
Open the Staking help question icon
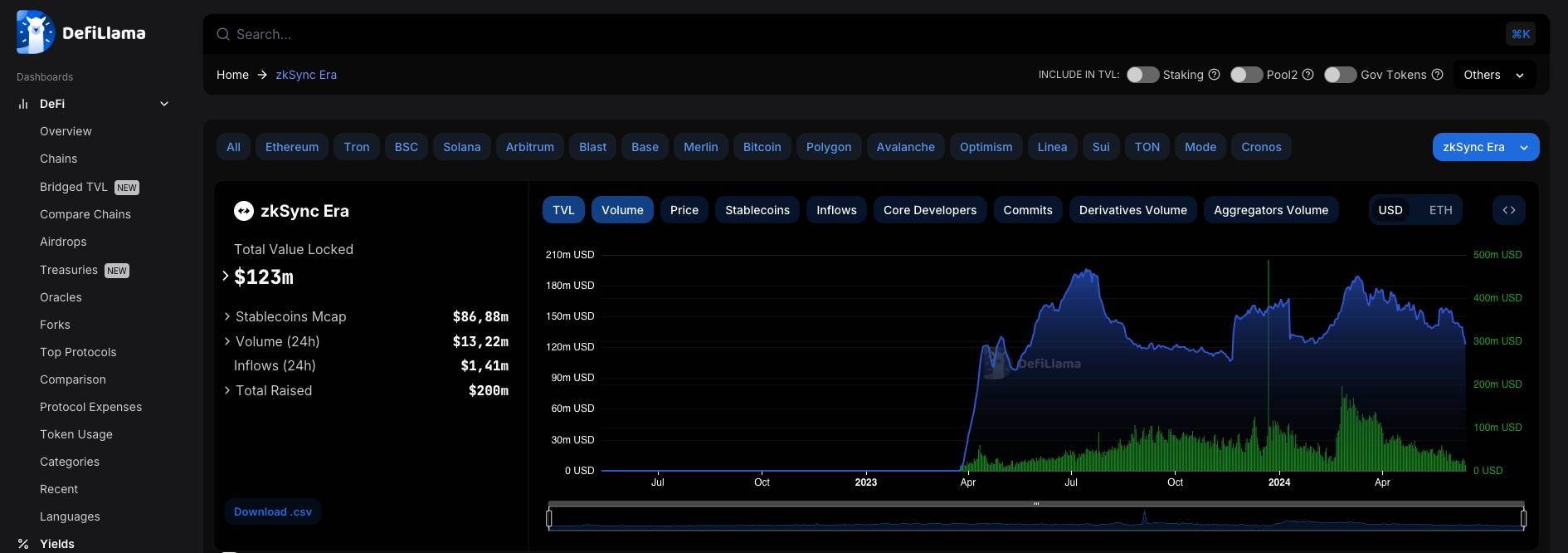[x=1214, y=75]
